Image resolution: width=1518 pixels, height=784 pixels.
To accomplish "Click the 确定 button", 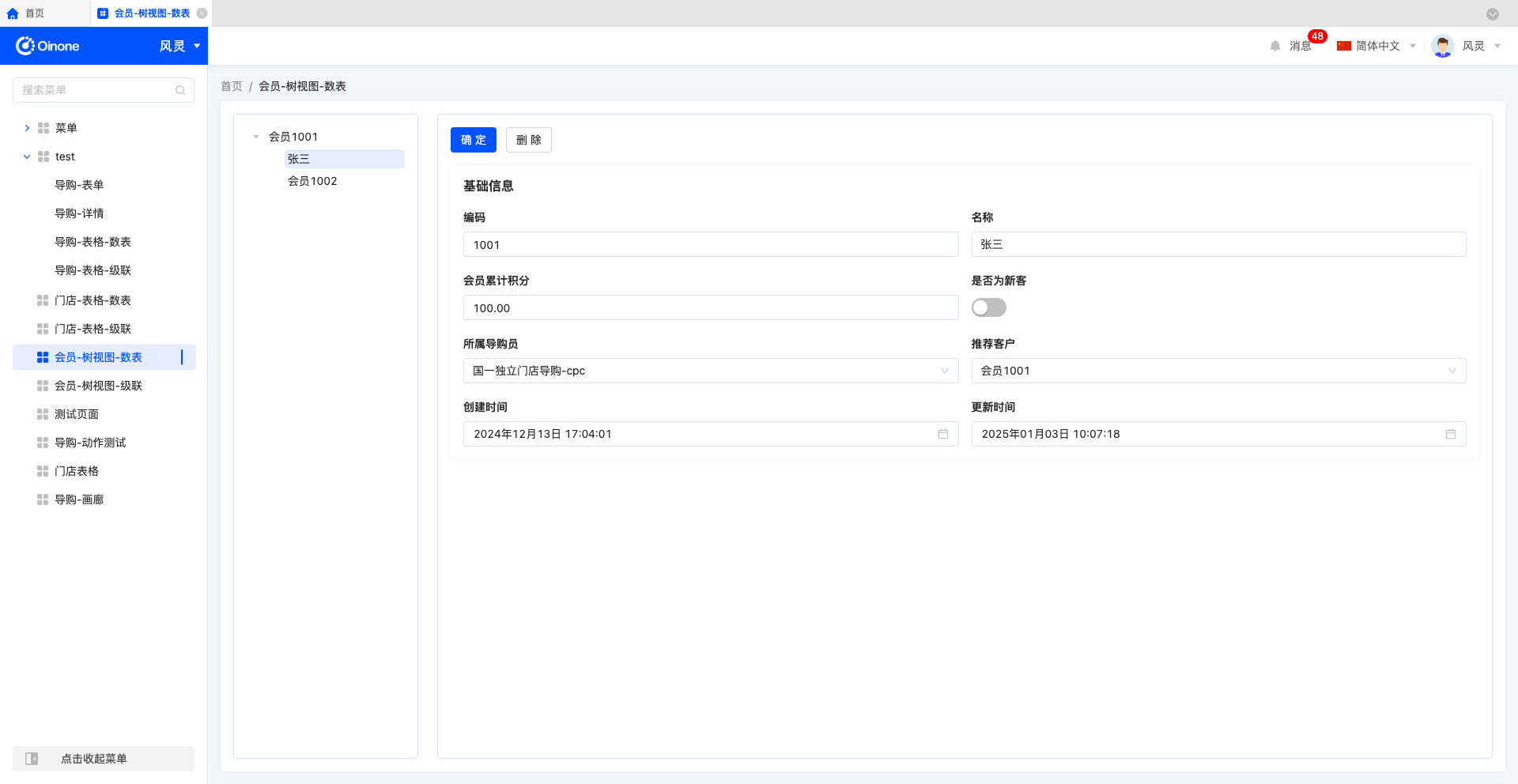I will coord(473,140).
